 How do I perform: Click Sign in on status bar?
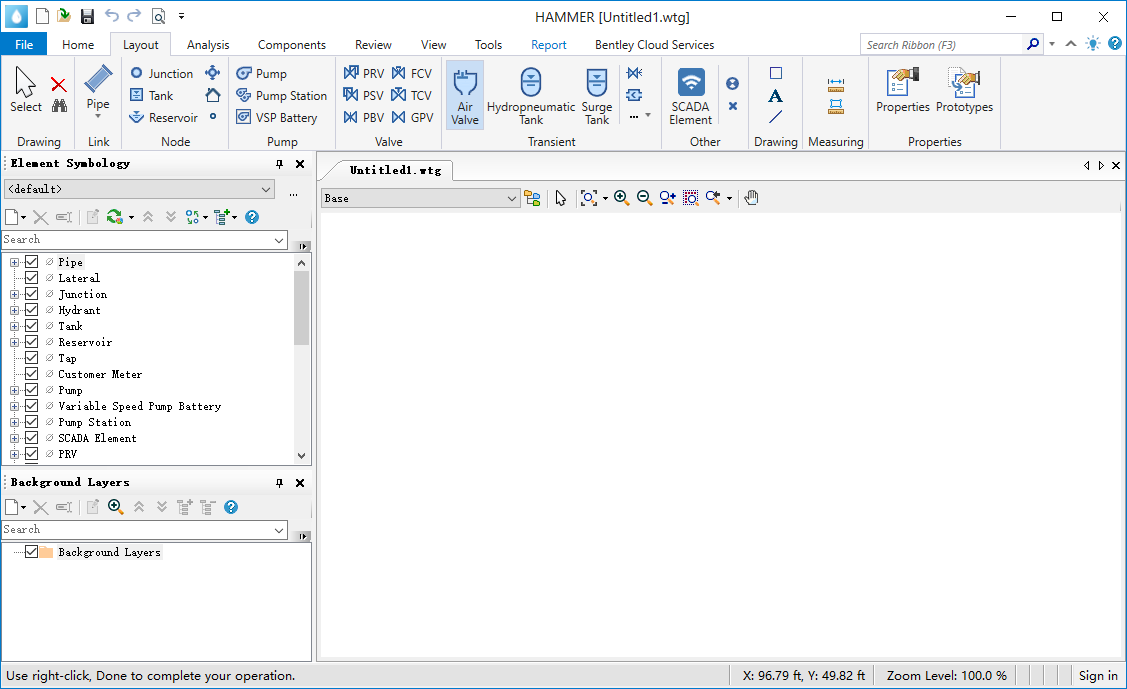click(1098, 675)
